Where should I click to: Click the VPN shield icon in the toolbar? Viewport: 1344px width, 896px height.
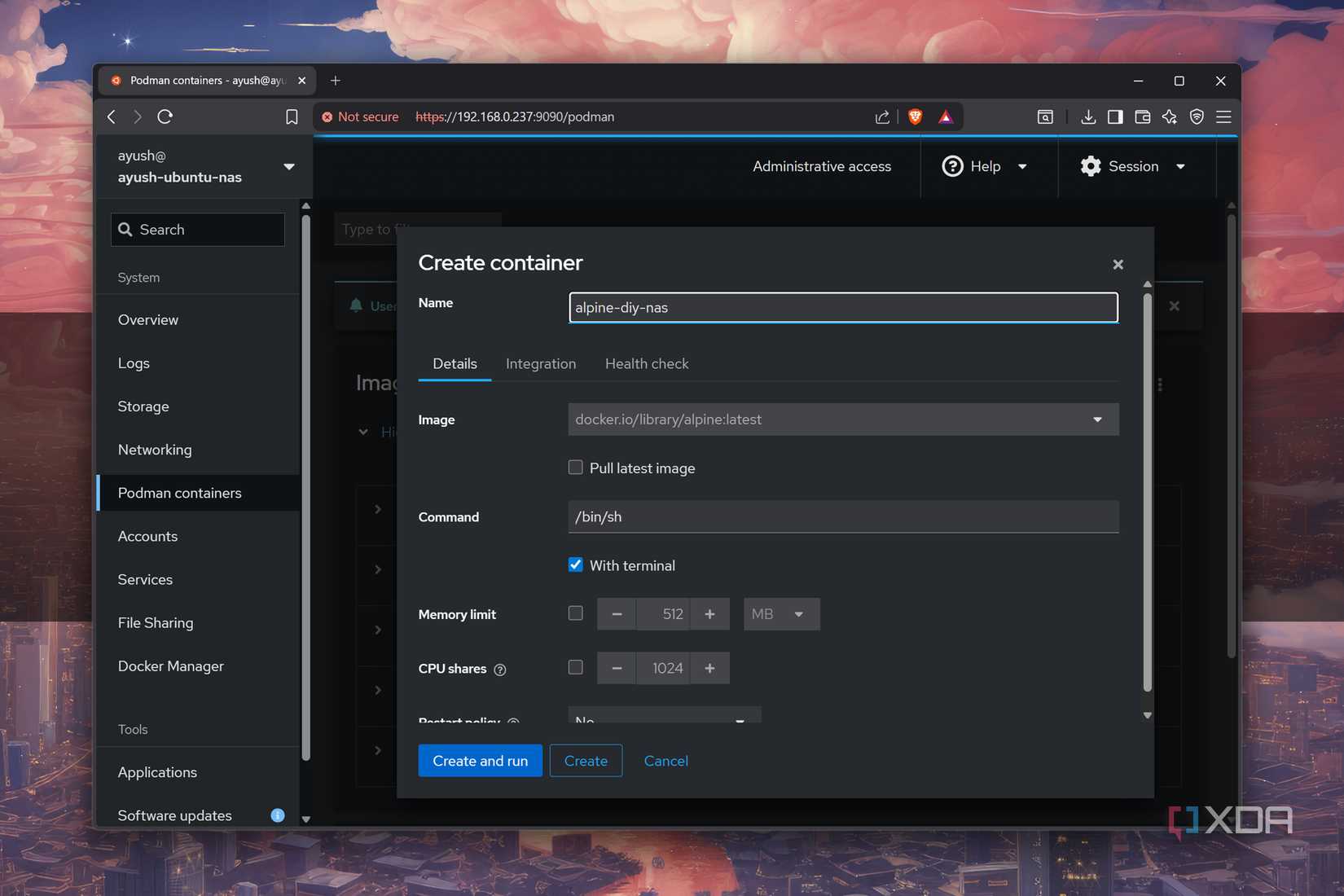[1197, 116]
